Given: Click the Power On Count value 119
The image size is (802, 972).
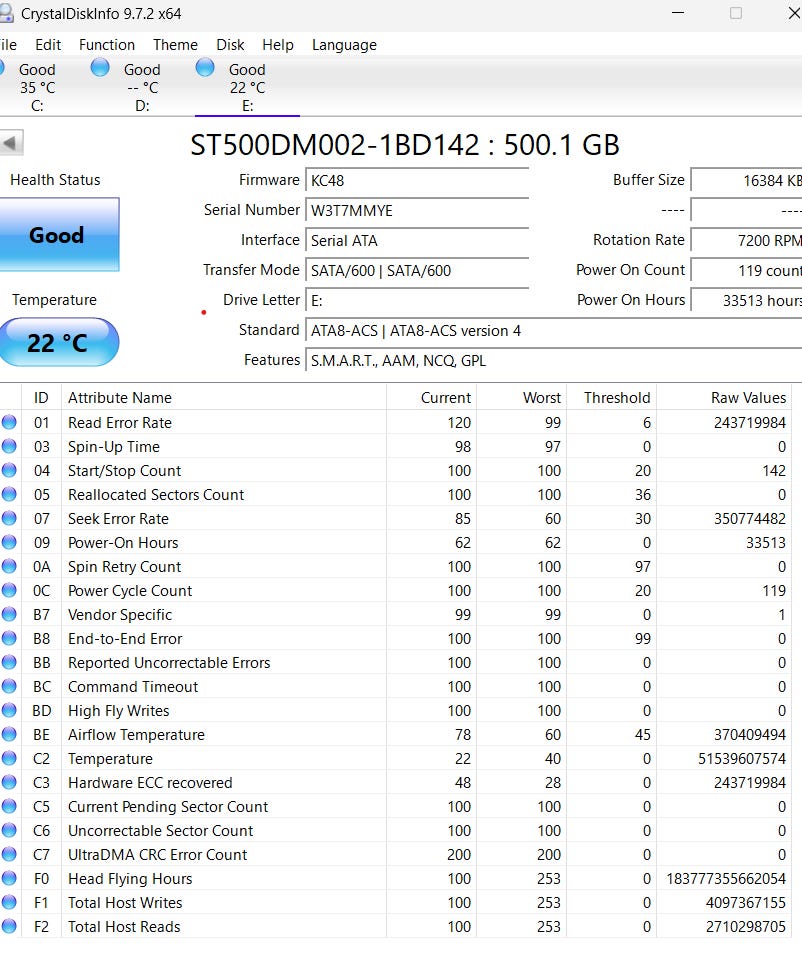Looking at the screenshot, I should [746, 271].
